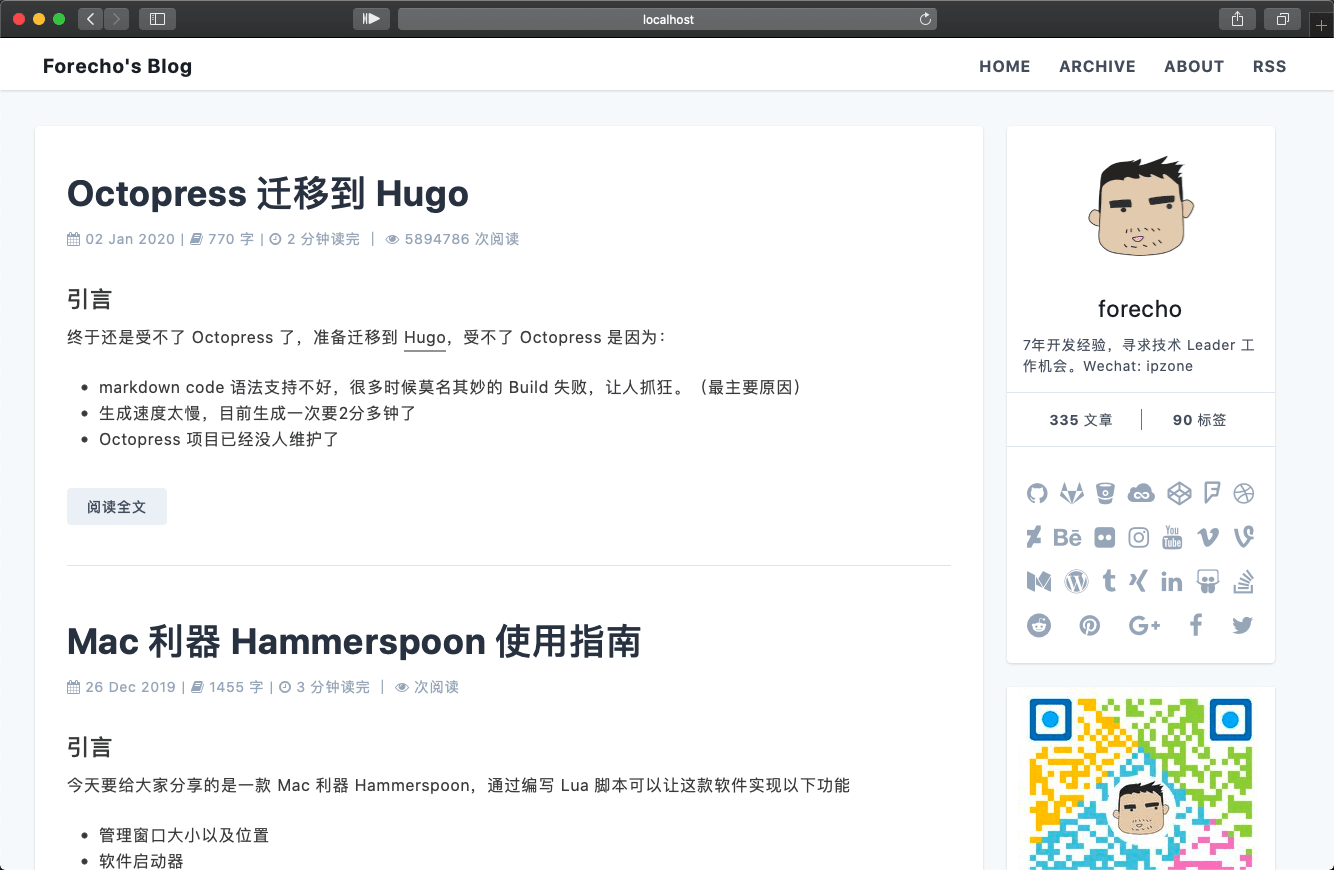Click the DeviantArt icon
The image size is (1334, 870).
(1034, 537)
